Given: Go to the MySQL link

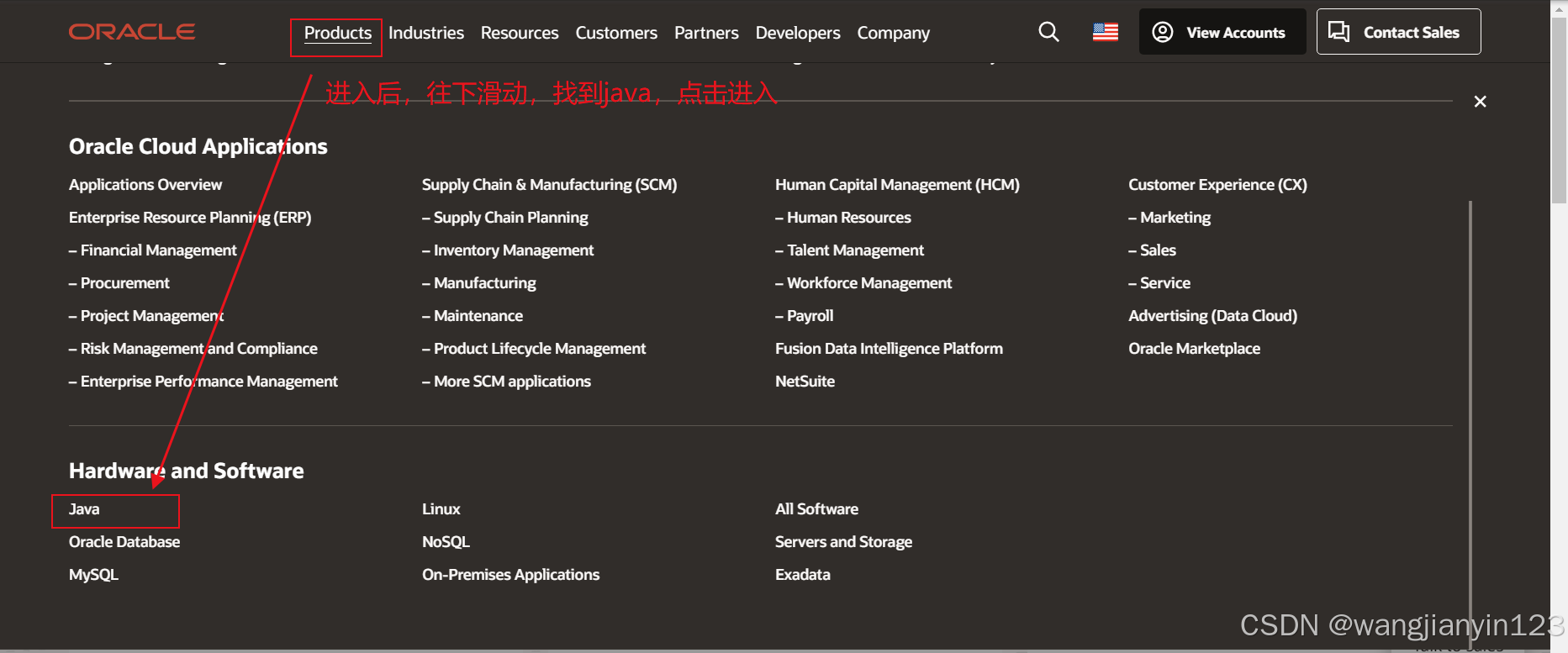Looking at the screenshot, I should [x=93, y=575].
